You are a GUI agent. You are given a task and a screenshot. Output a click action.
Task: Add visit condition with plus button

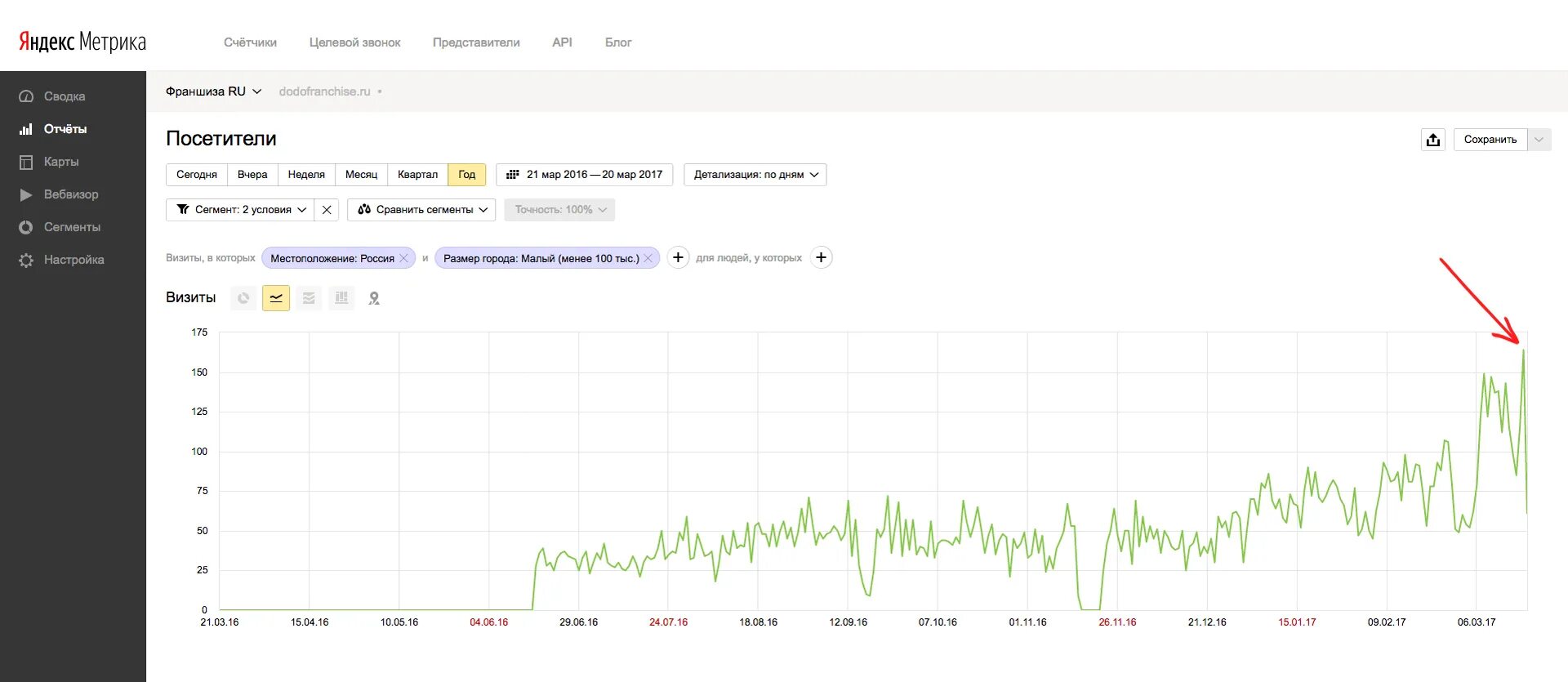tap(678, 258)
